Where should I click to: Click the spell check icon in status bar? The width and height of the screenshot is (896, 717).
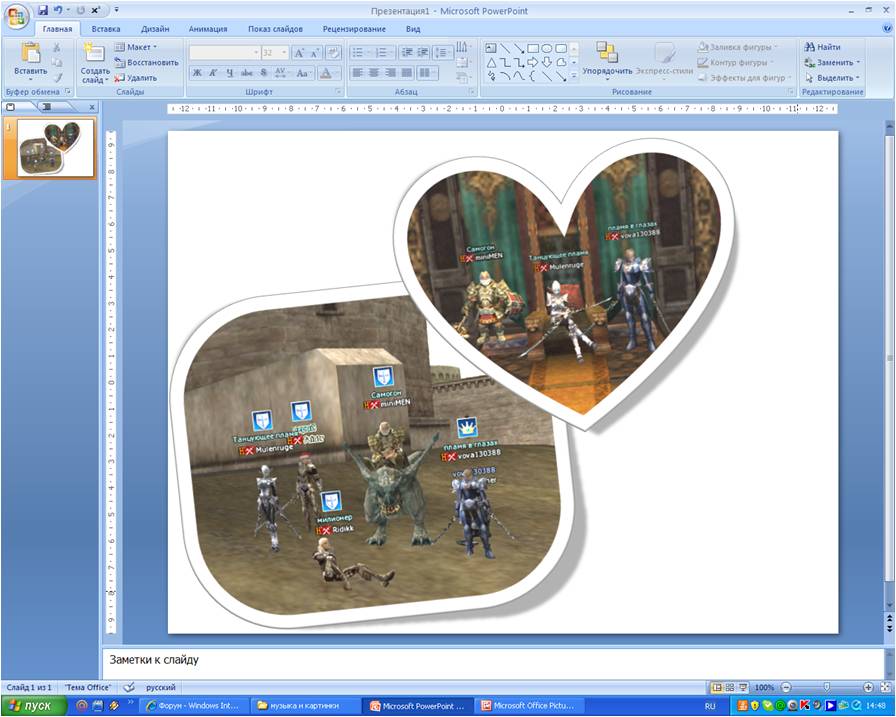[x=129, y=687]
